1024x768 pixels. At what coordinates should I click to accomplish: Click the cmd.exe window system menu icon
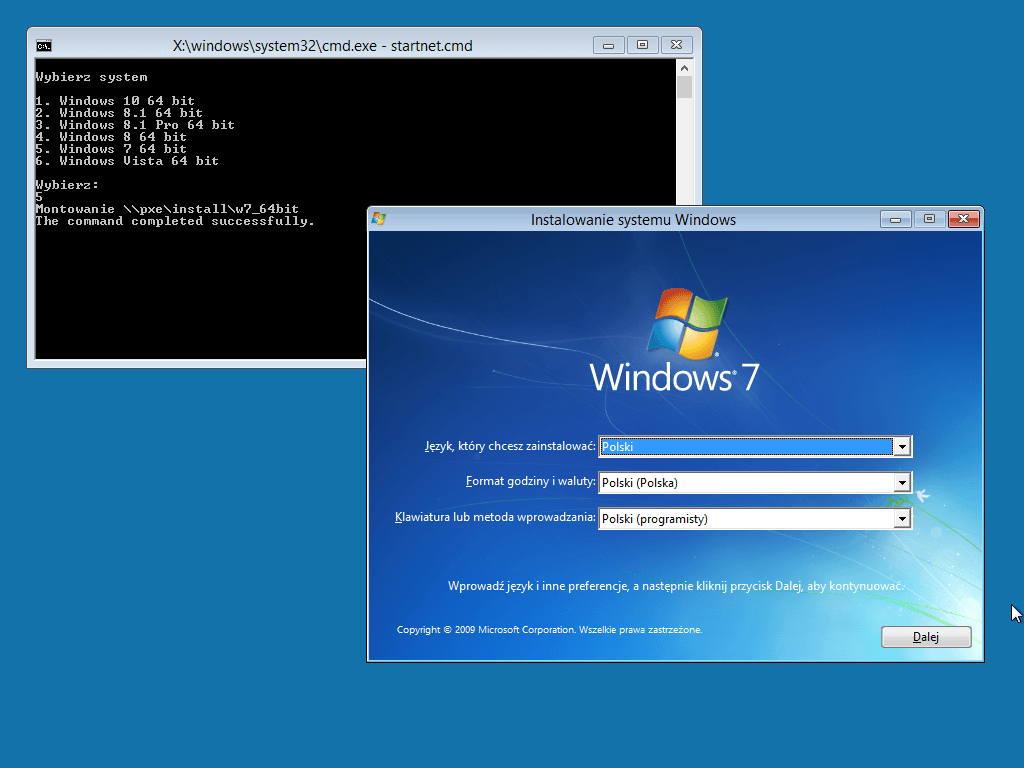click(44, 46)
